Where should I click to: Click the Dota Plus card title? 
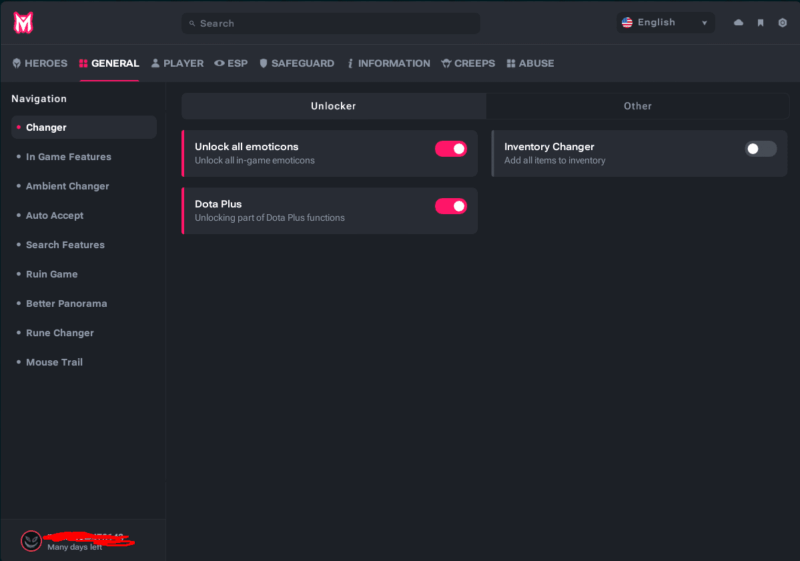[218, 204]
